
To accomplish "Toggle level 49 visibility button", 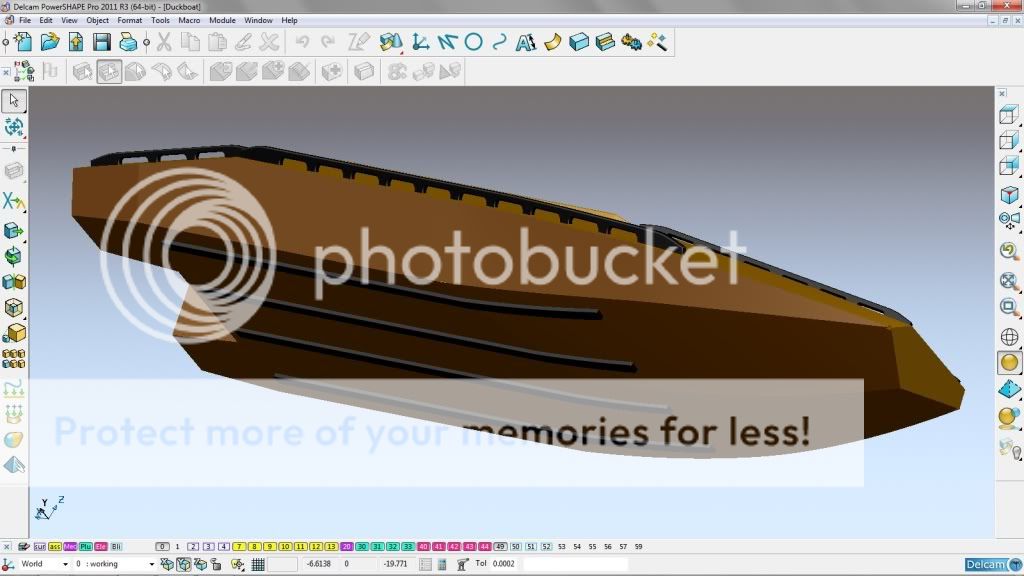I will point(500,547).
